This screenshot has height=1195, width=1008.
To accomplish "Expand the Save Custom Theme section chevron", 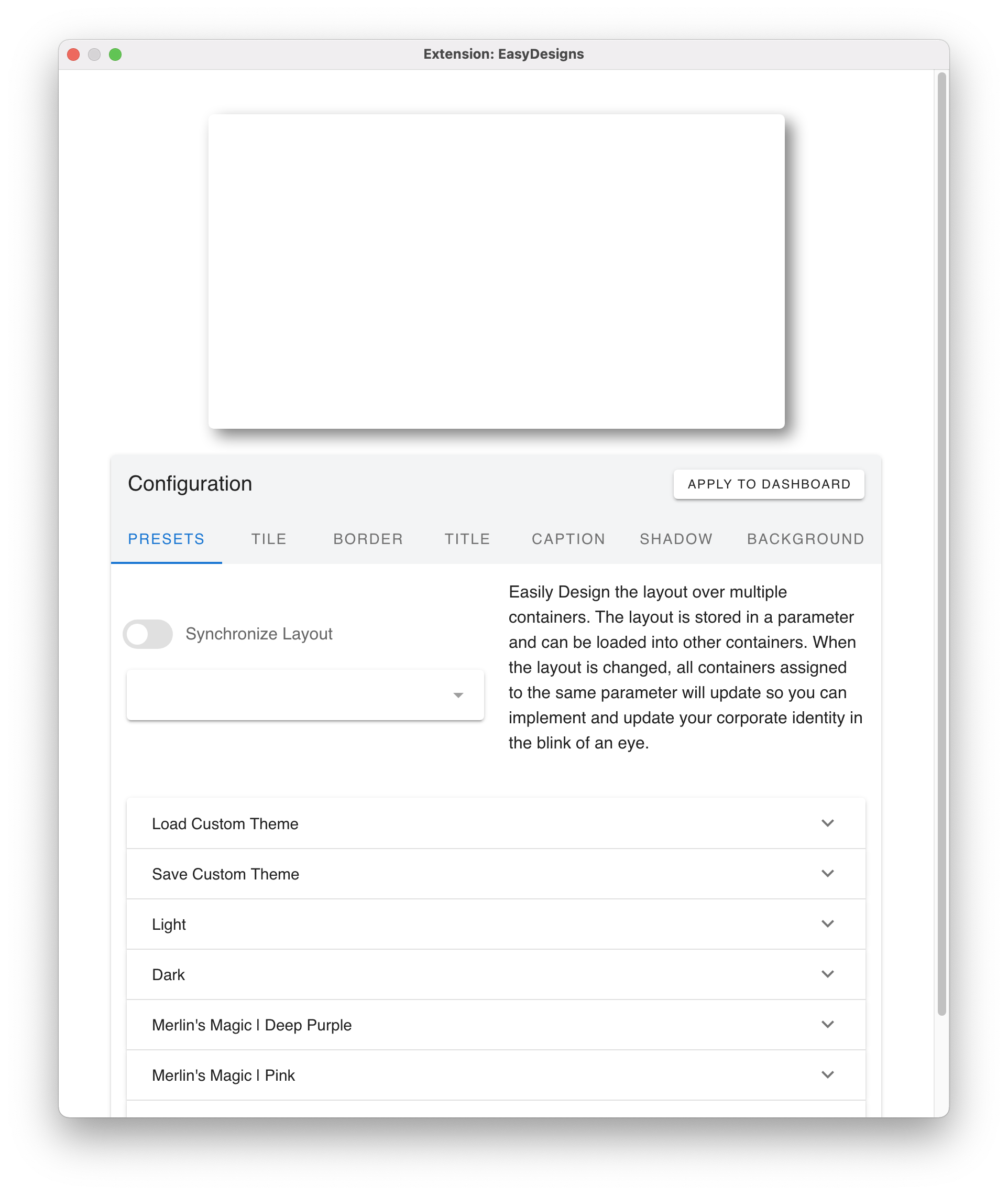I will (x=827, y=874).
